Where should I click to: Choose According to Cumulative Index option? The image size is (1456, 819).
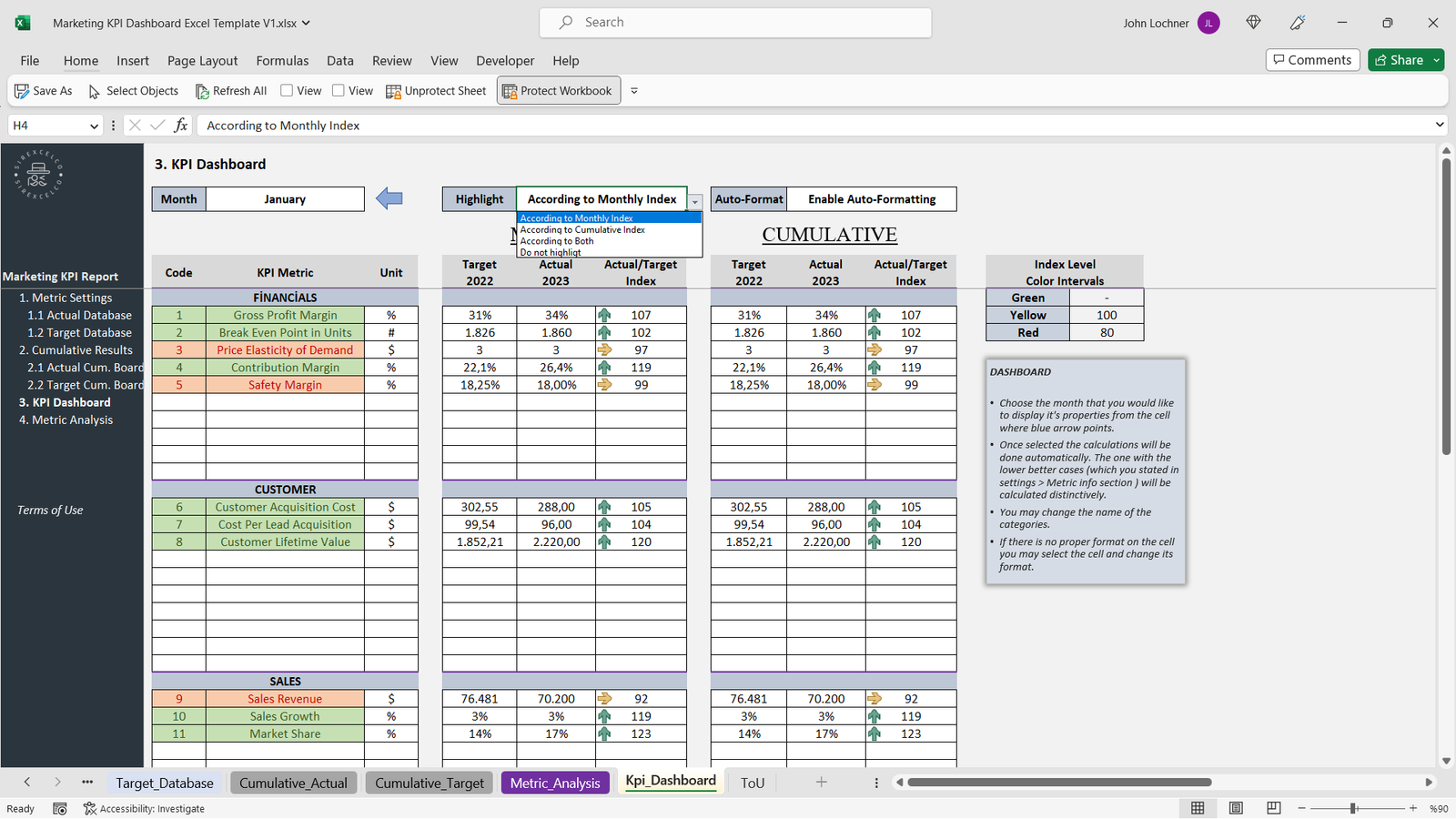pos(582,230)
